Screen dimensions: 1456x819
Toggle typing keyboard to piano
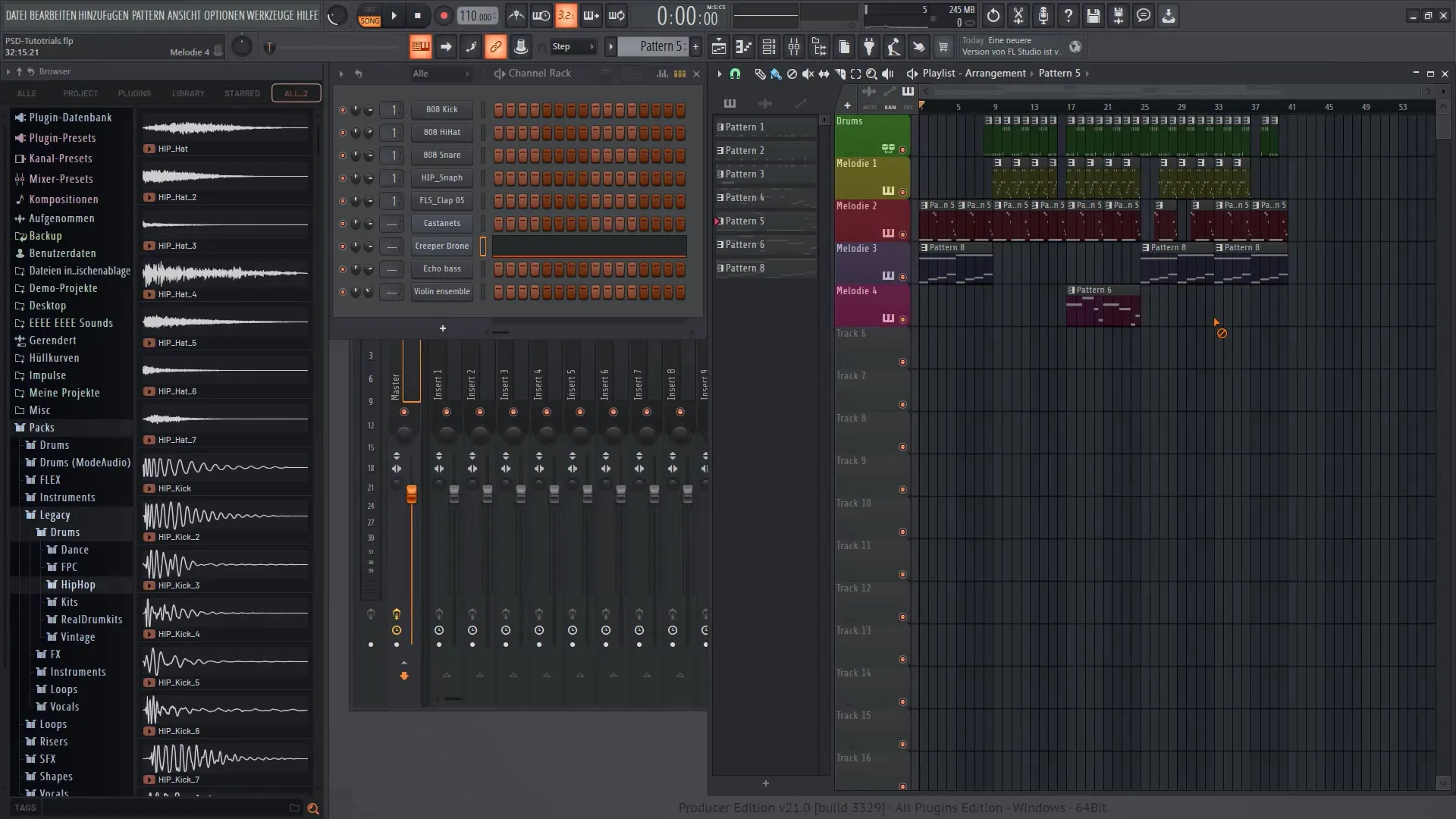pos(420,47)
